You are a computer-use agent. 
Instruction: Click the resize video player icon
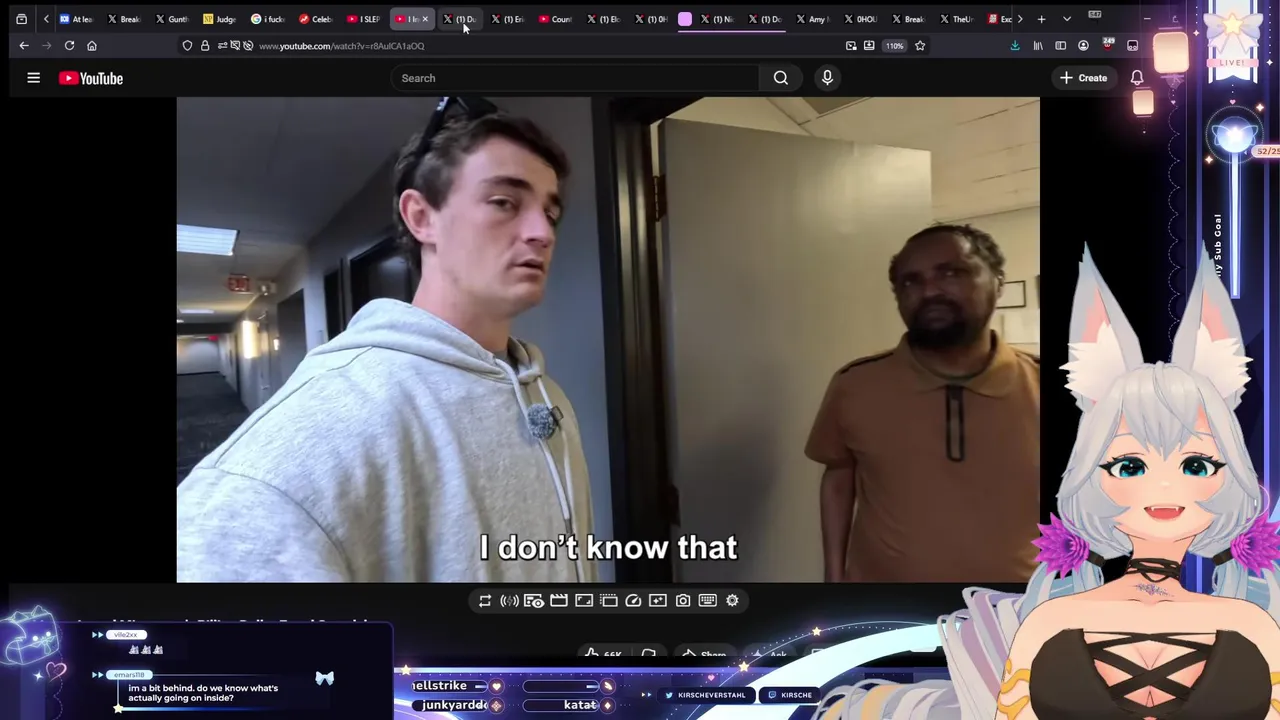pos(584,601)
